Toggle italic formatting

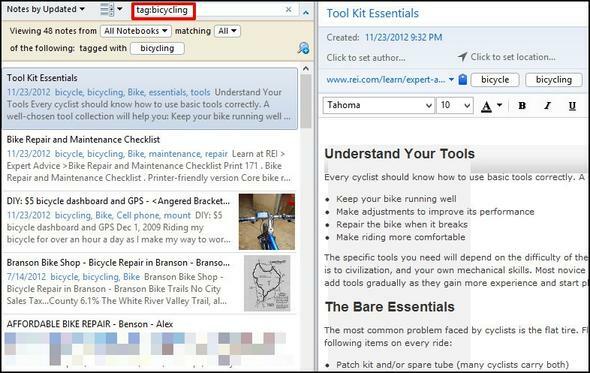click(x=547, y=106)
